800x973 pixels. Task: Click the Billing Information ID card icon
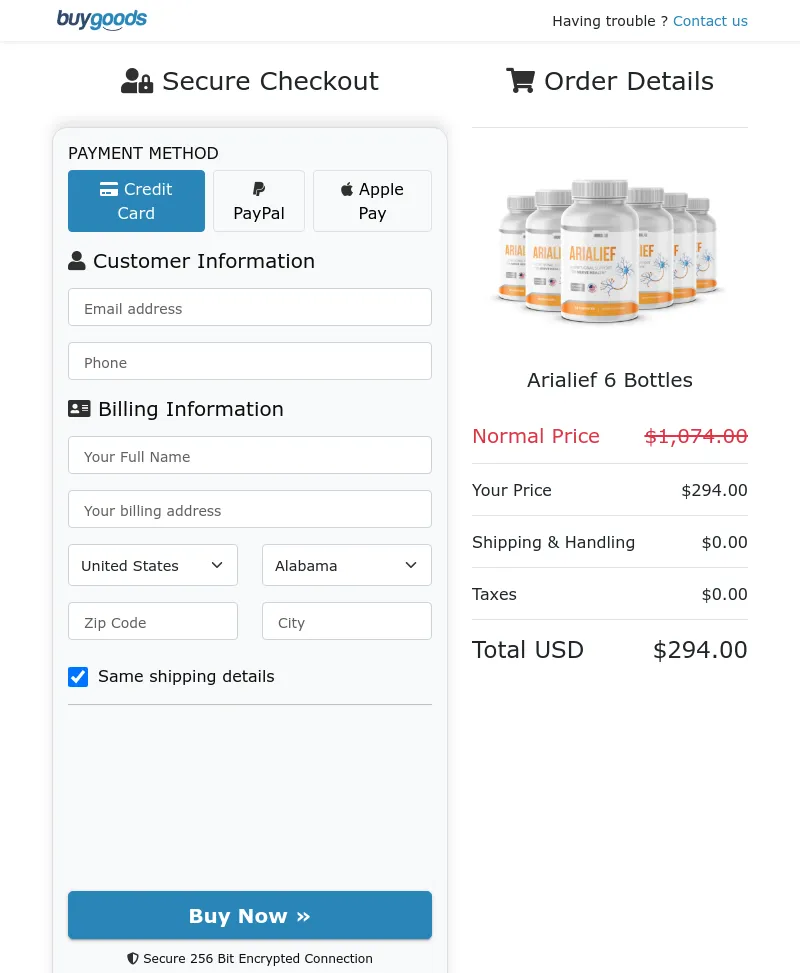coord(79,409)
